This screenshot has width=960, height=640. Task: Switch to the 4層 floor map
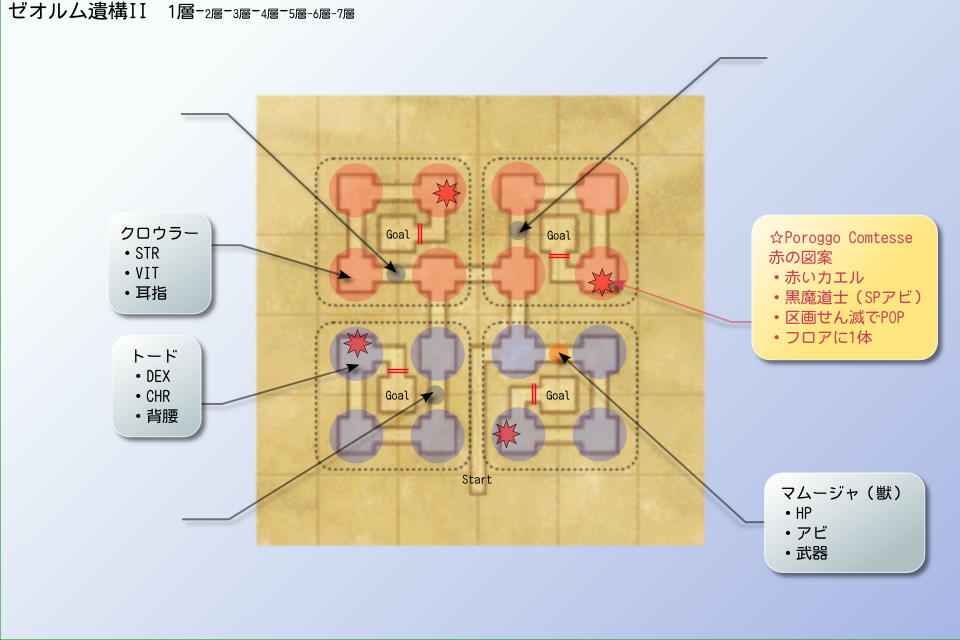point(269,15)
